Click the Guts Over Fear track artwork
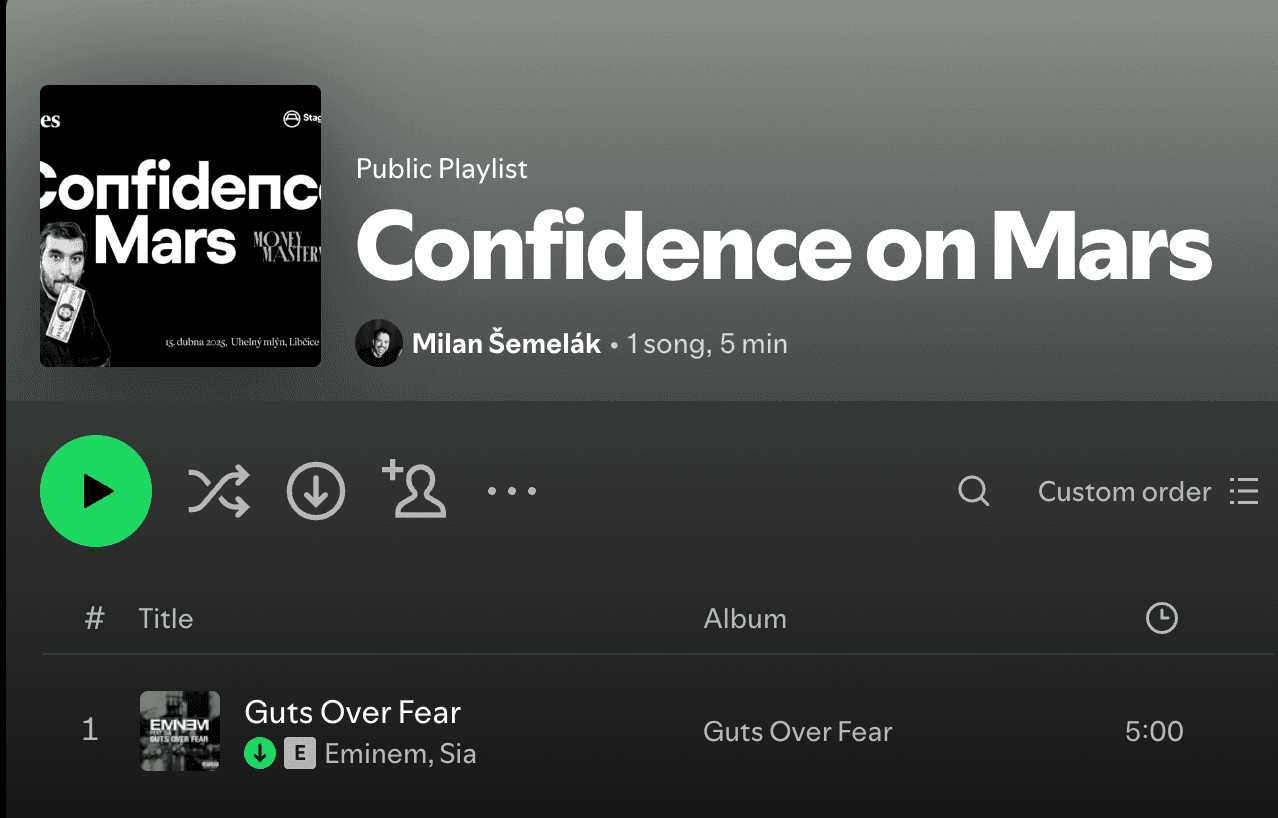The image size is (1278, 818). tap(180, 731)
